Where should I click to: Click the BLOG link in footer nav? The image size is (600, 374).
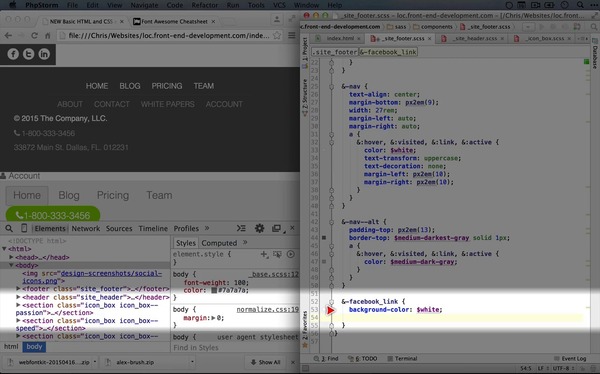tap(130, 86)
